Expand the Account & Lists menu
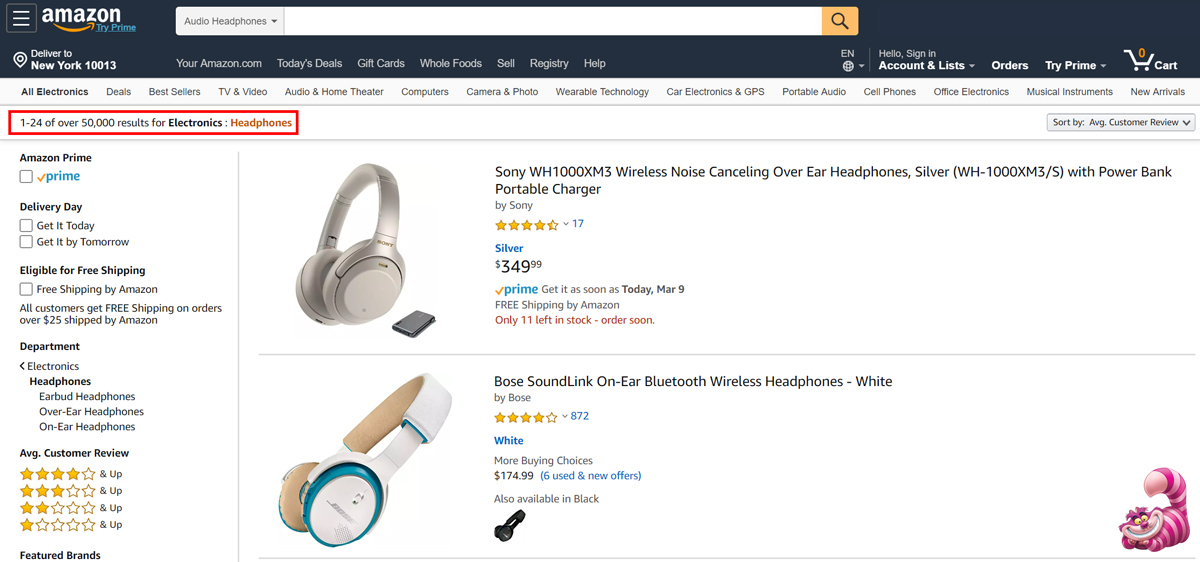Viewport: 1200px width, 562px height. pyautogui.click(x=926, y=66)
